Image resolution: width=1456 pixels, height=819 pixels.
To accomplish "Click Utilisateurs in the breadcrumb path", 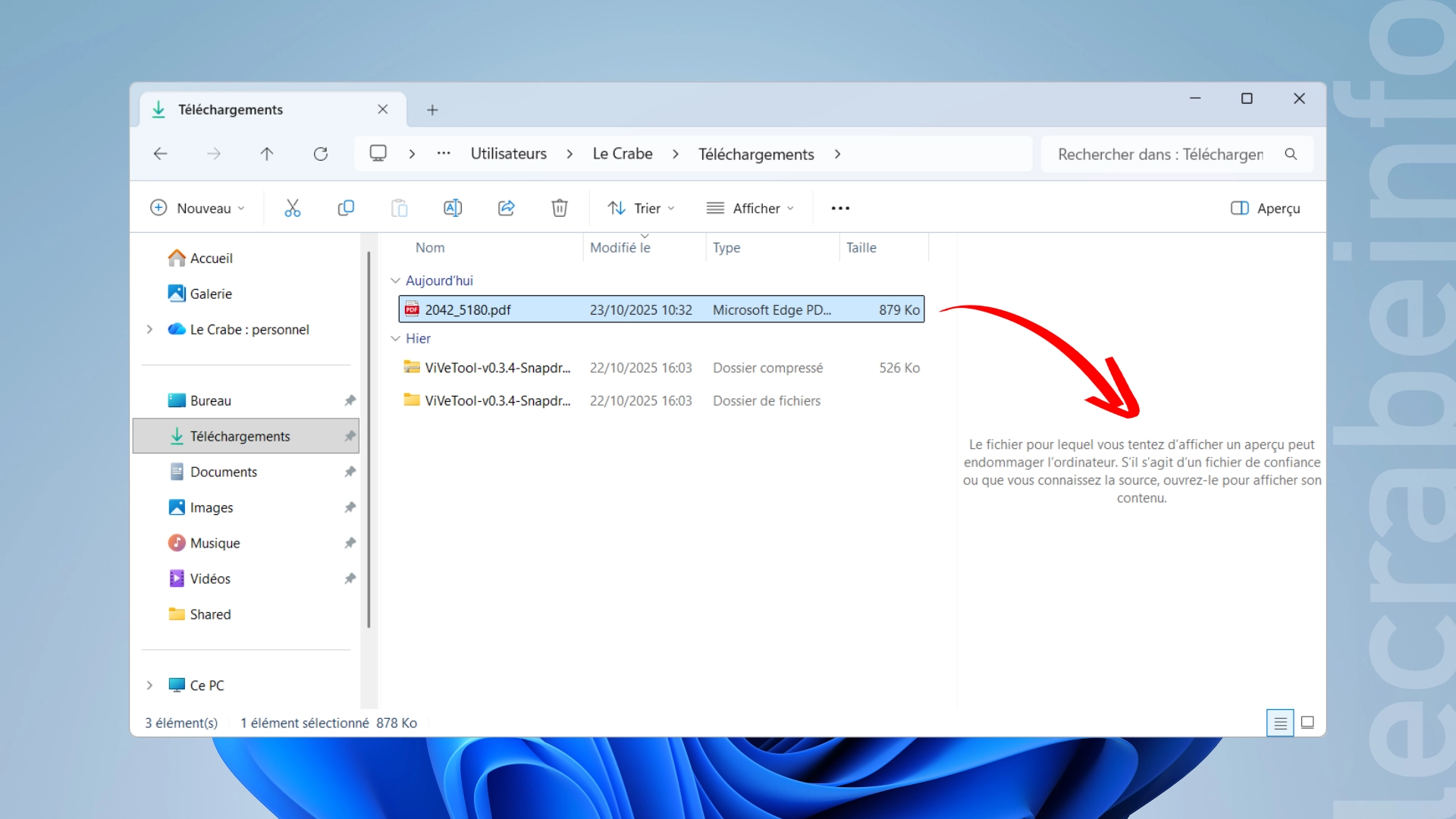I will [x=508, y=154].
